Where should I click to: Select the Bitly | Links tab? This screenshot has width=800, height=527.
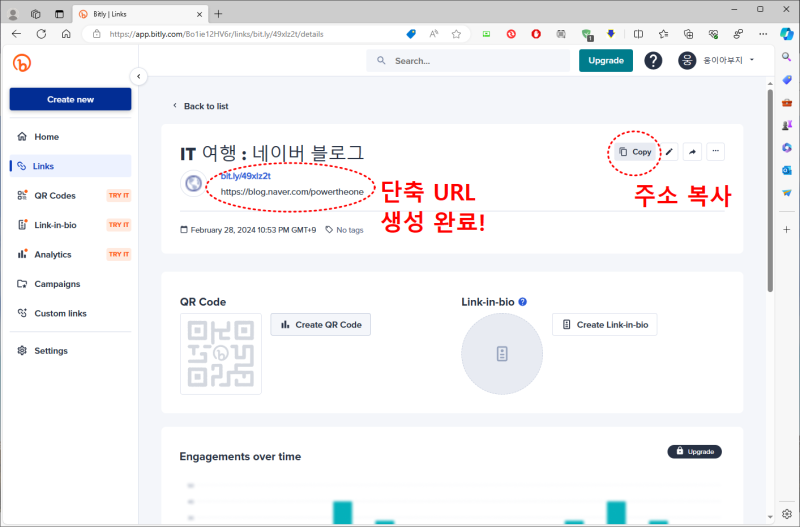(140, 14)
